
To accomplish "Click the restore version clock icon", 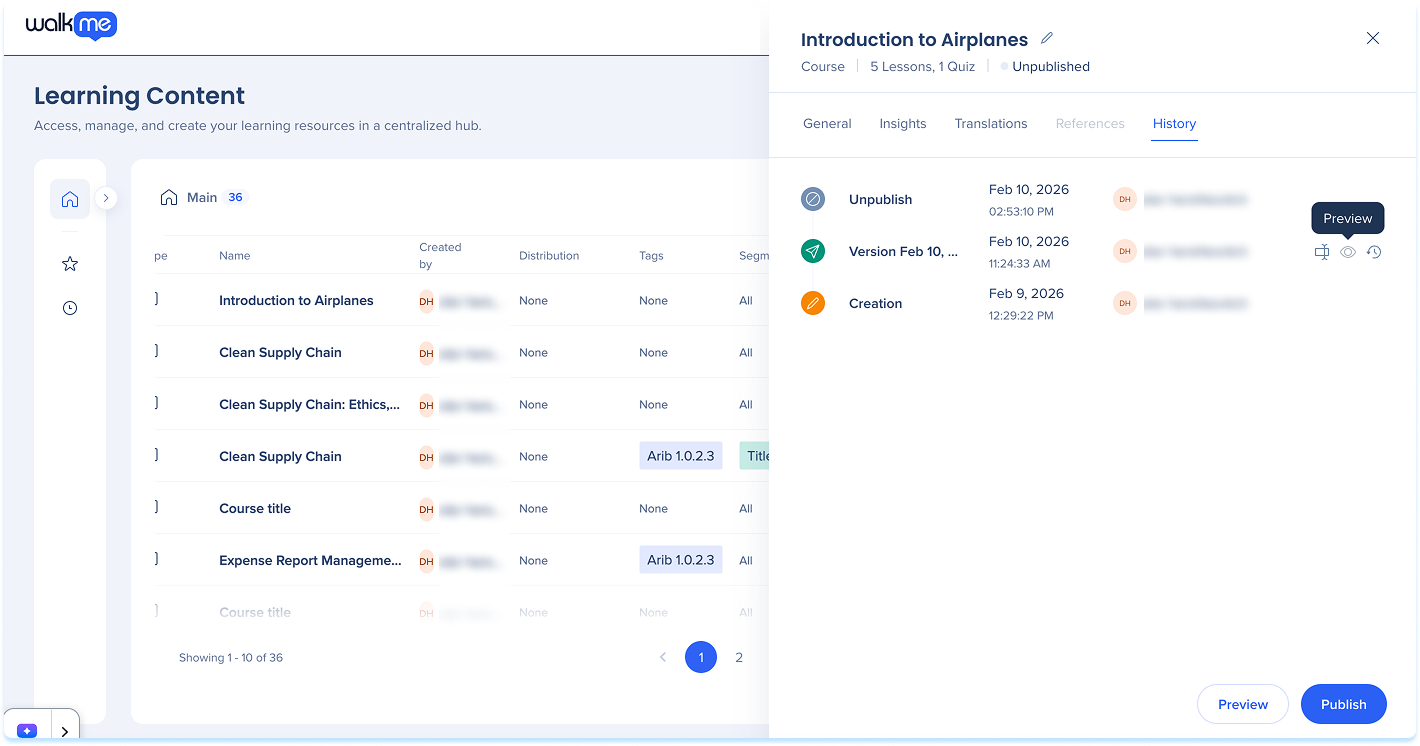I will click(x=1374, y=252).
